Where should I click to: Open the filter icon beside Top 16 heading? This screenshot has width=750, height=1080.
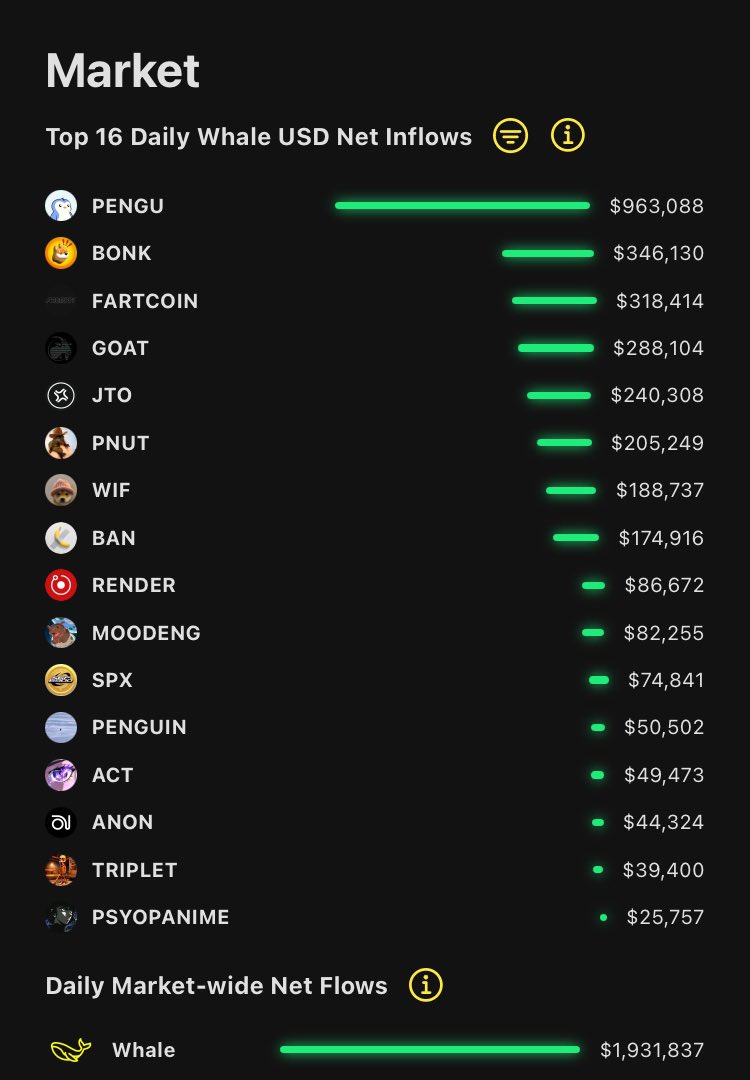pyautogui.click(x=510, y=136)
